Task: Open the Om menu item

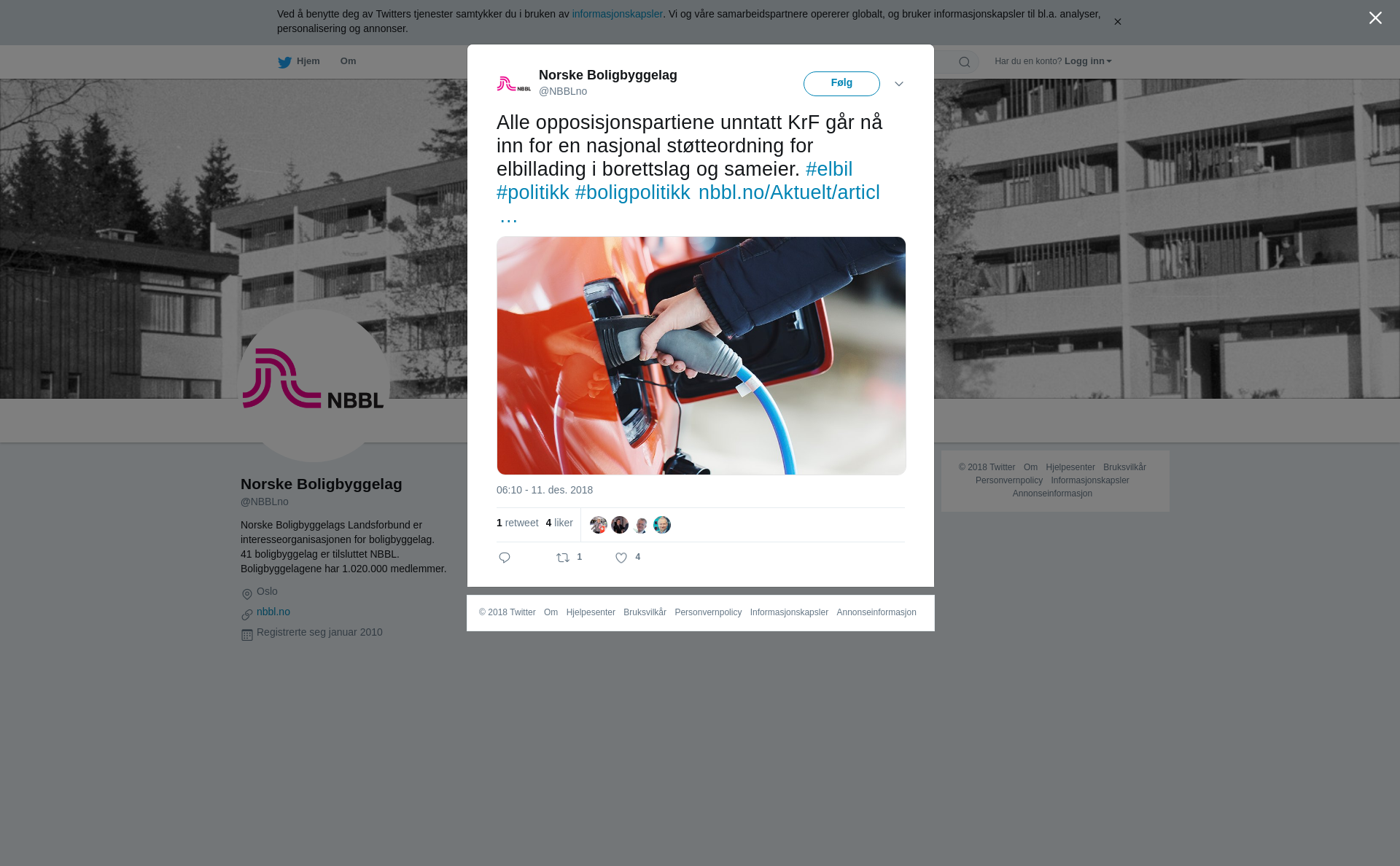Action: 348,61
